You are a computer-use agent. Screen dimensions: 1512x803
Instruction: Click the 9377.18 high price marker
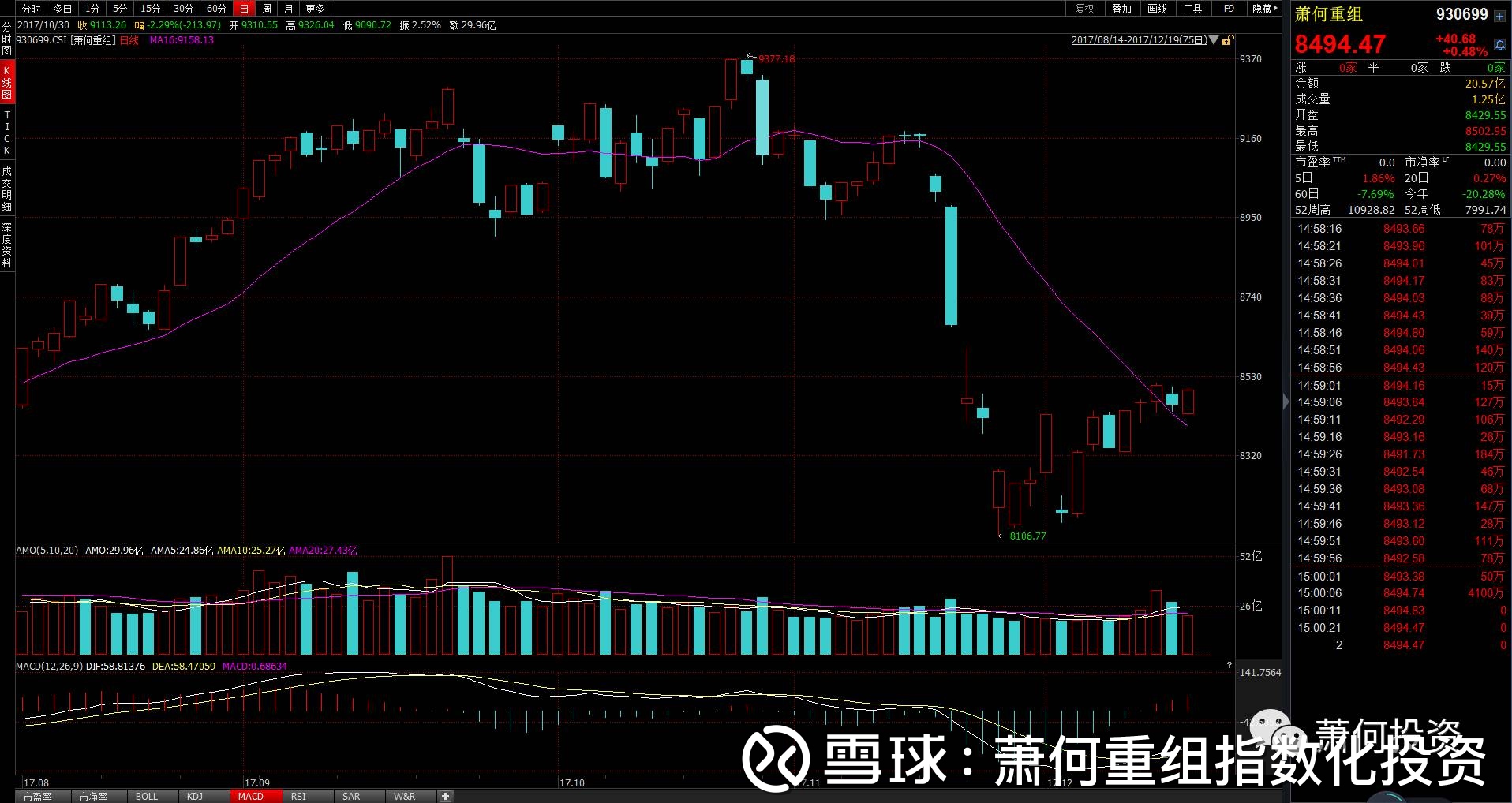777,59
